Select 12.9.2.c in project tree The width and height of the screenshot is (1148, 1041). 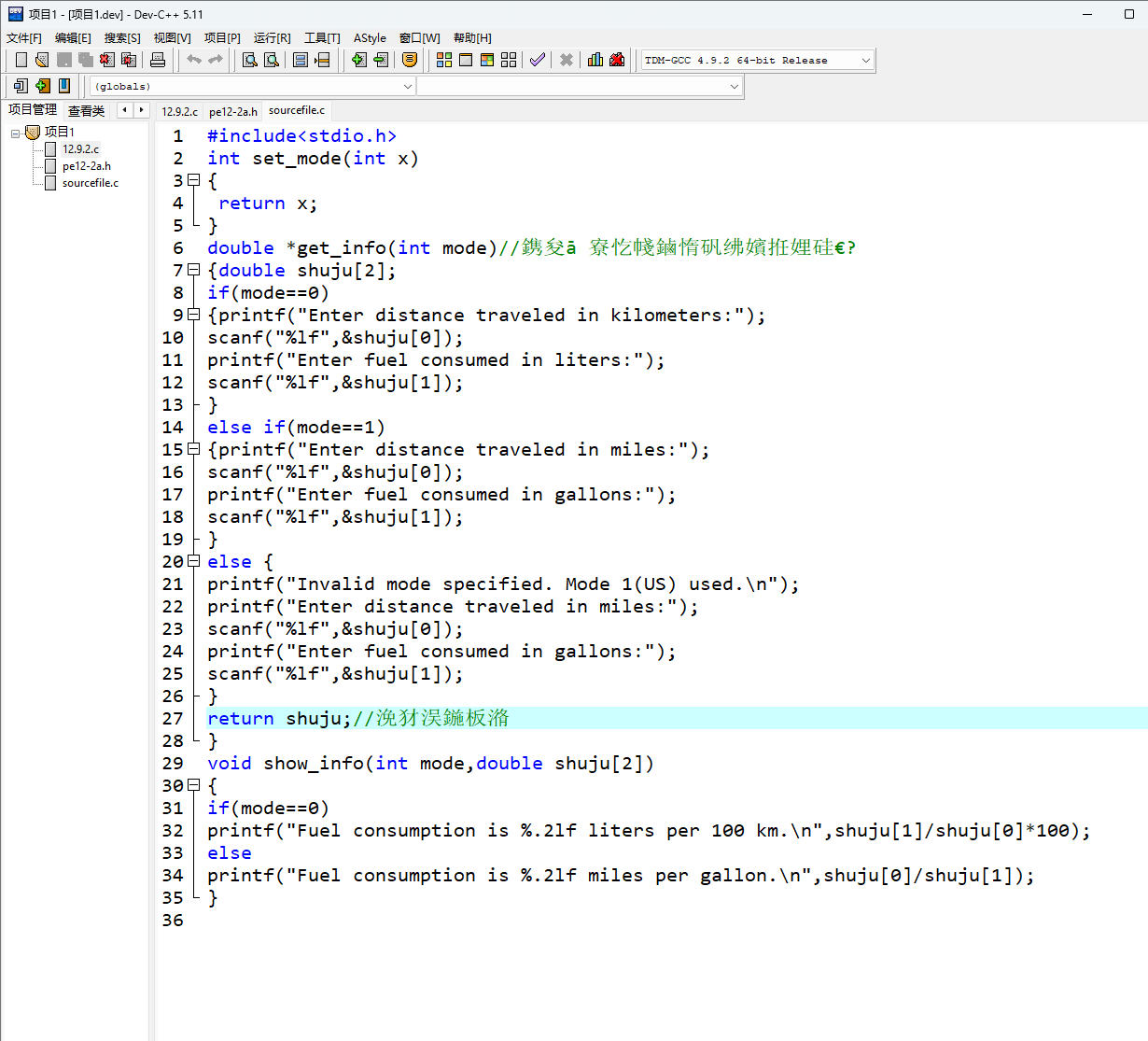pyautogui.click(x=80, y=149)
